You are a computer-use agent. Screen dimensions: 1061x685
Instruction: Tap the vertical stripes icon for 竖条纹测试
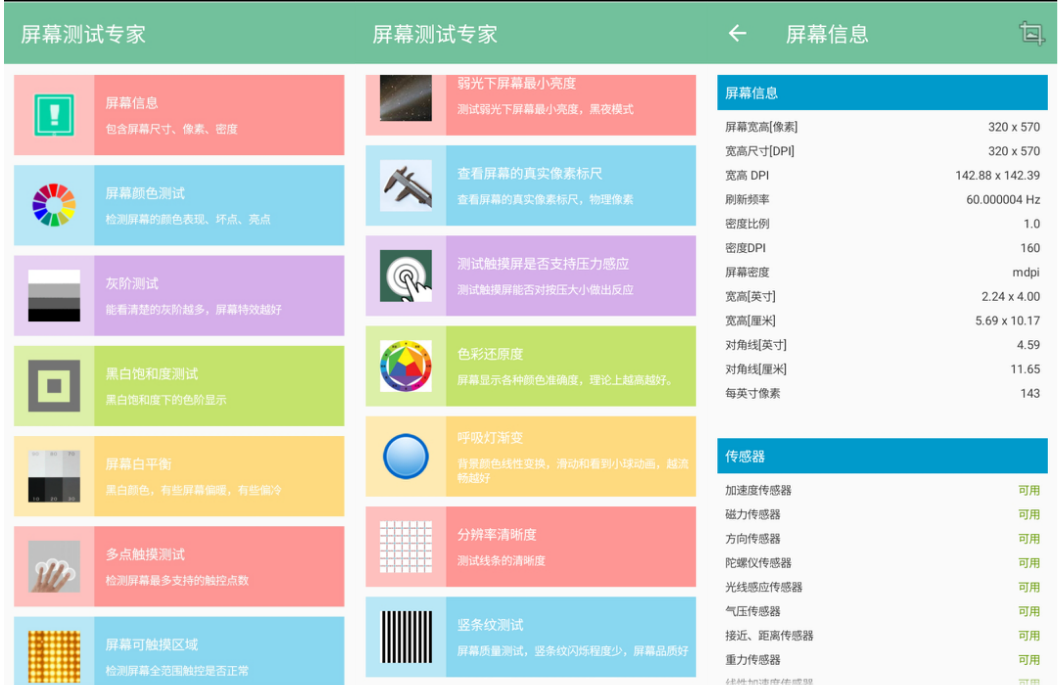point(406,637)
